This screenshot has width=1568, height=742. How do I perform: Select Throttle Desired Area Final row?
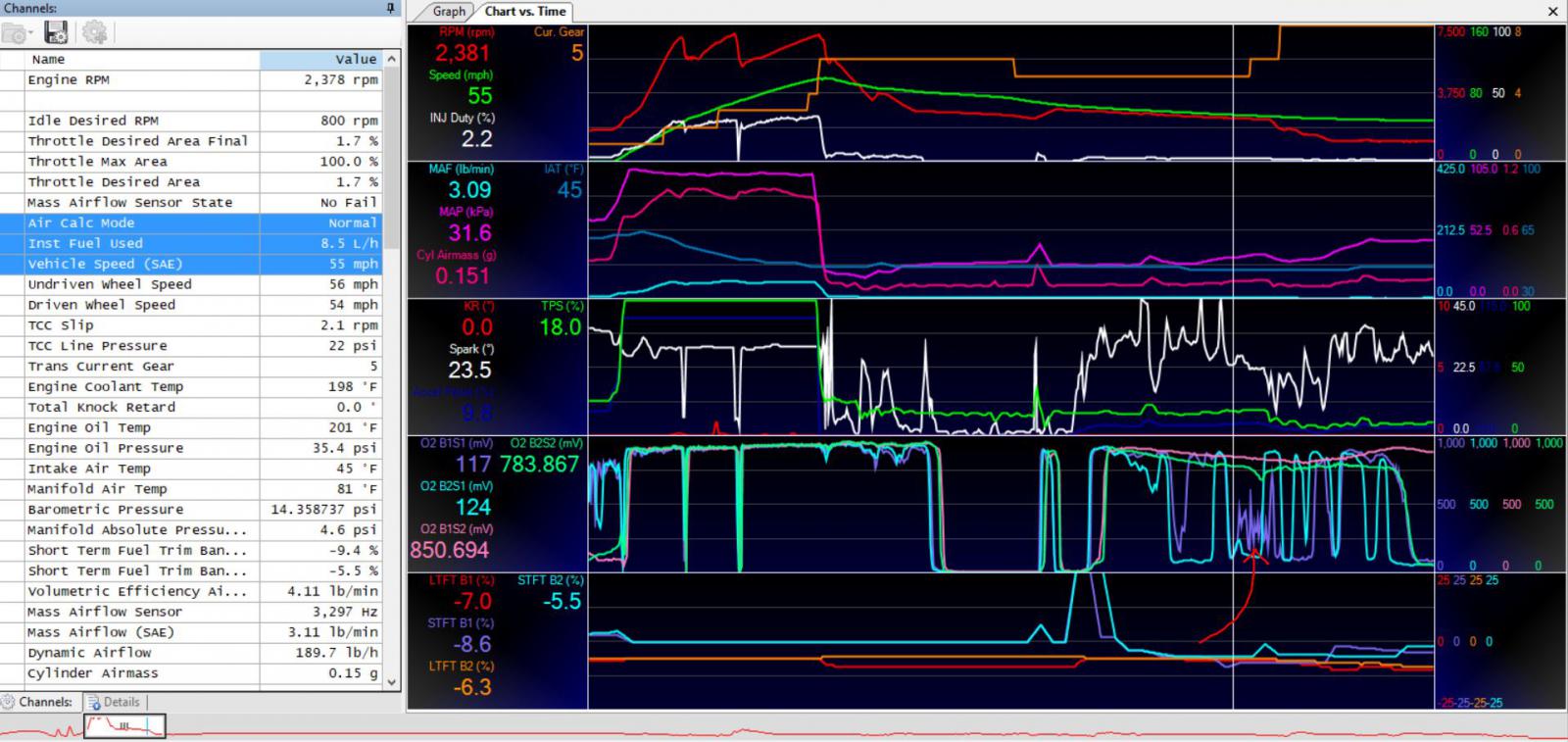click(x=191, y=141)
